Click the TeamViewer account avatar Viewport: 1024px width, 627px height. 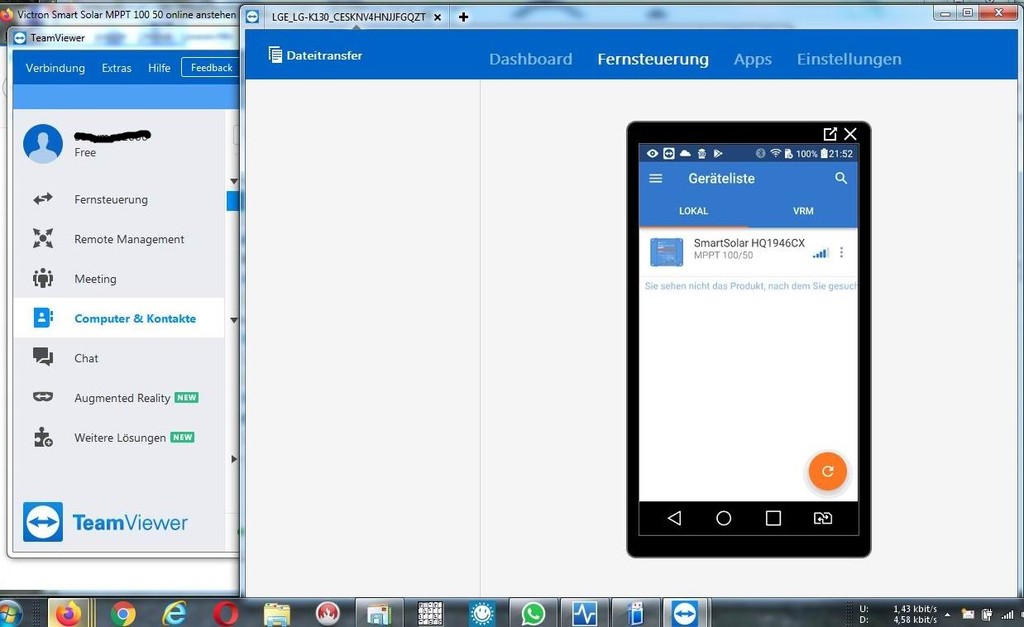point(43,144)
